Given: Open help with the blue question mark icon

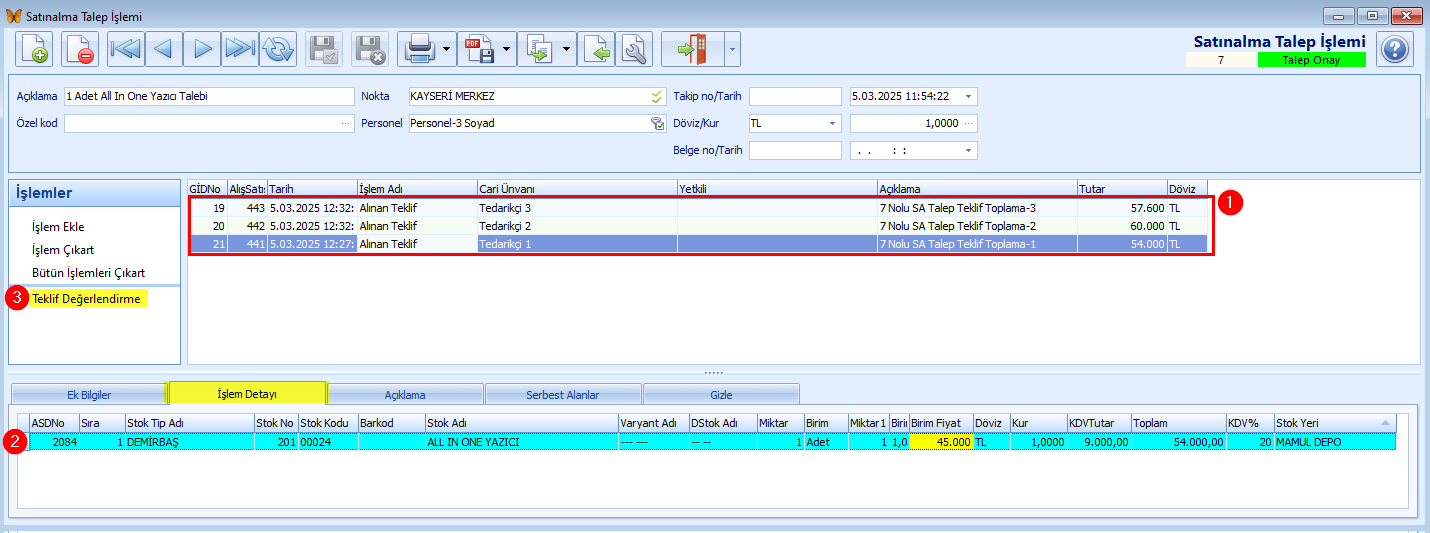Looking at the screenshot, I should coord(1394,48).
